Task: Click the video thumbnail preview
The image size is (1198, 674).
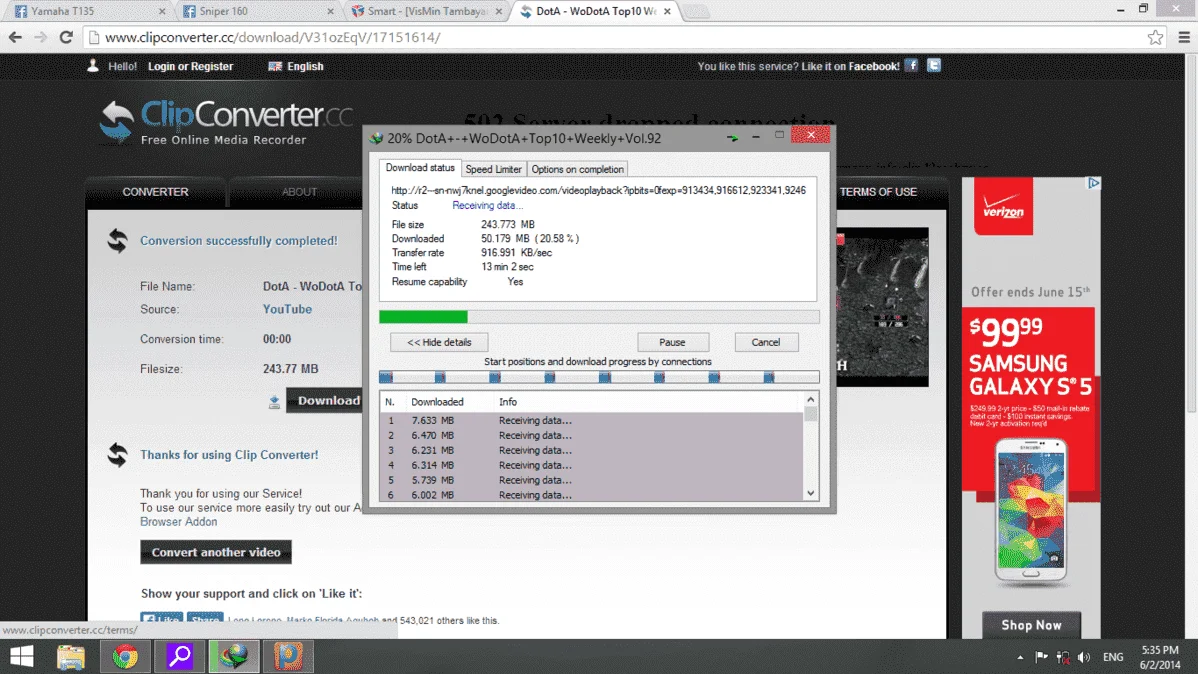Action: [x=882, y=306]
